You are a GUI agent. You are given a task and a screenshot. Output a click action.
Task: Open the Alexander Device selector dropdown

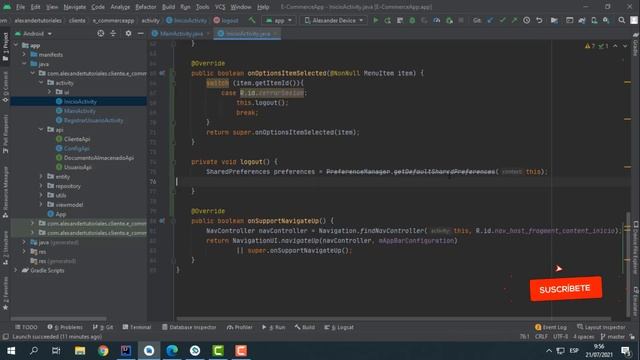(333, 20)
